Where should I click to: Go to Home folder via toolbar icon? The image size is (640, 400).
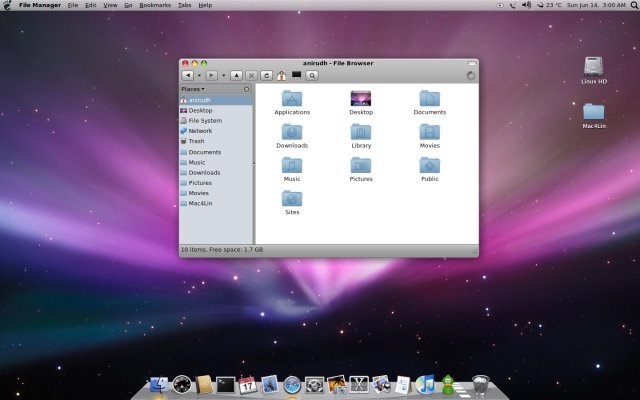pos(282,75)
